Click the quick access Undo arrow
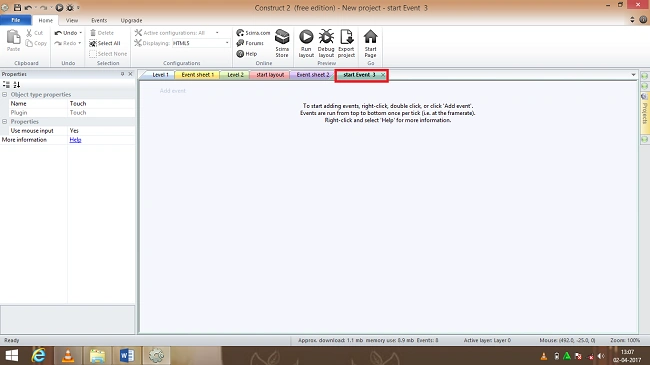Image resolution: width=650 pixels, height=365 pixels. pyautogui.click(x=28, y=7)
